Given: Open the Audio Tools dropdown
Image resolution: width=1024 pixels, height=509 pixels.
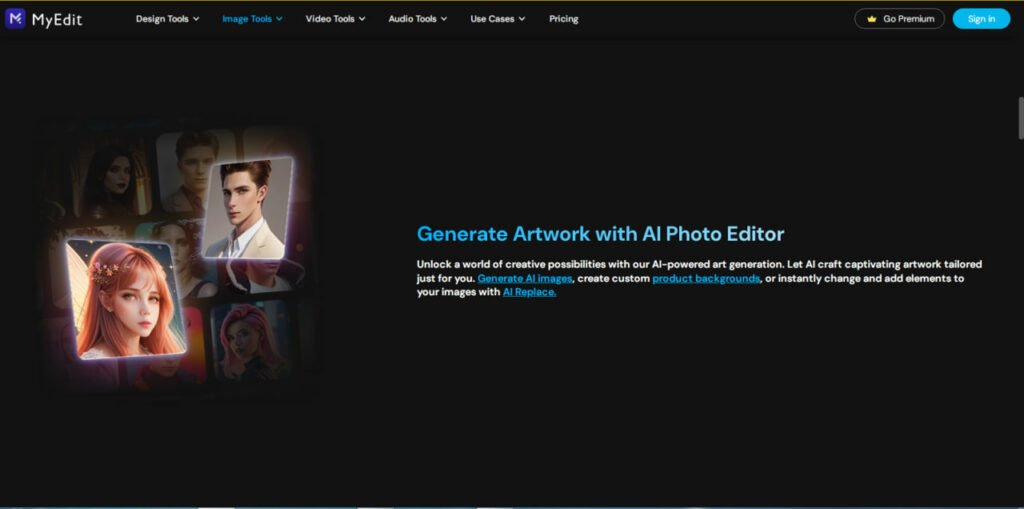Looking at the screenshot, I should [417, 19].
